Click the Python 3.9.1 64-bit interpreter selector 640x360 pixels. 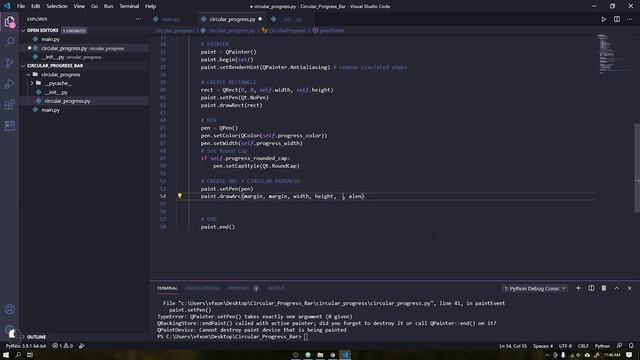26,346
